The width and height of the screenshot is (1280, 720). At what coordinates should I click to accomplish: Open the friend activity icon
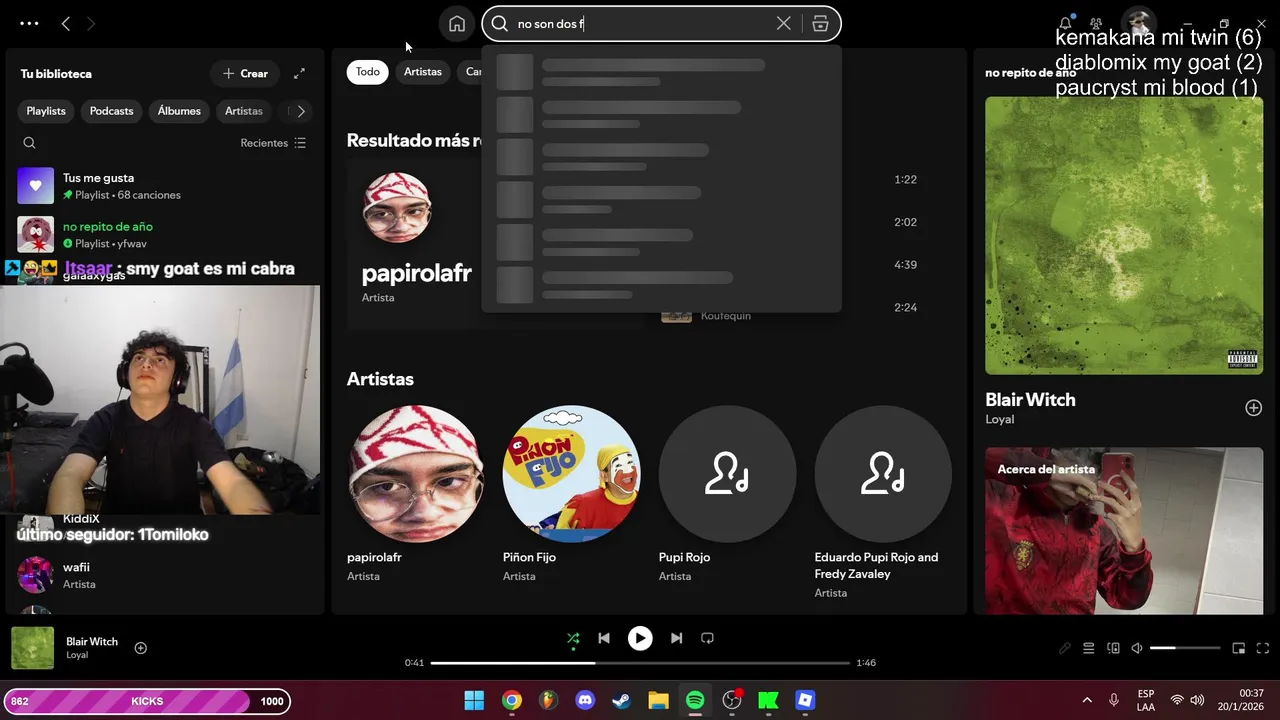click(x=1096, y=23)
